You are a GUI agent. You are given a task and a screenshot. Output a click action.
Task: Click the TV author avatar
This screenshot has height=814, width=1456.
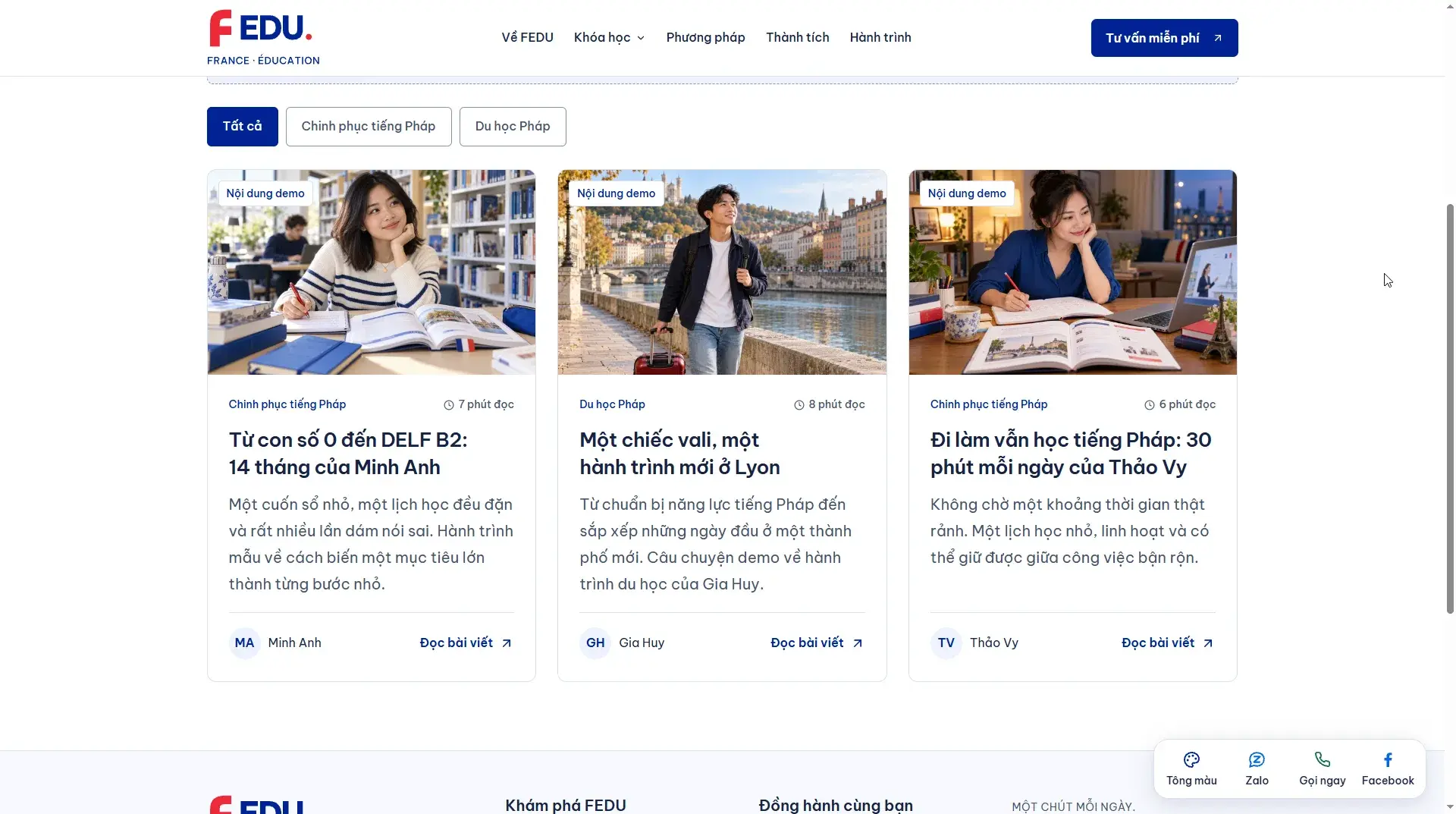(946, 643)
